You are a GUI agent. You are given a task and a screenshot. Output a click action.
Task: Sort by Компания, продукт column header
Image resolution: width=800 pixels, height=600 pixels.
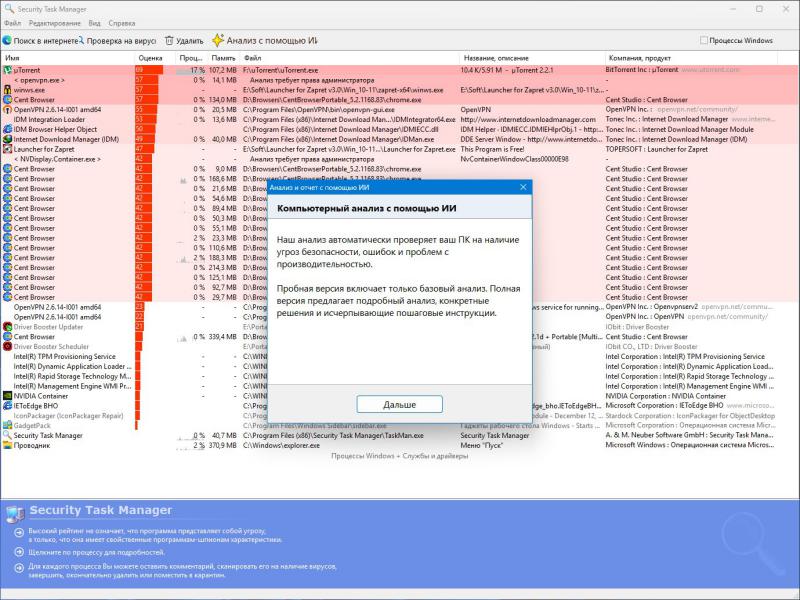640,58
